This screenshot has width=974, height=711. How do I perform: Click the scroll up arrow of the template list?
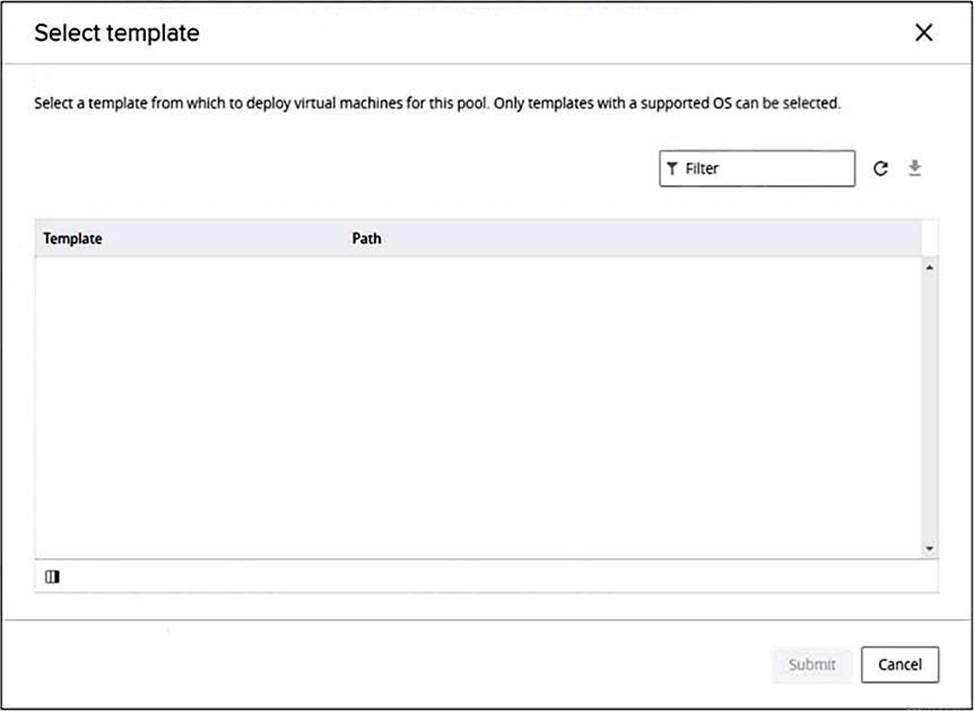click(x=930, y=268)
